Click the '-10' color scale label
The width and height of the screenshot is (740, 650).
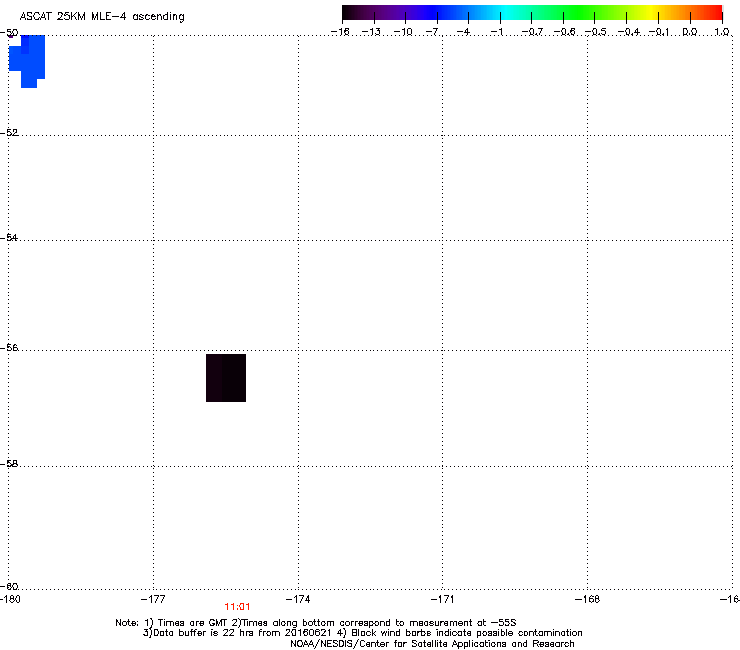(403, 32)
